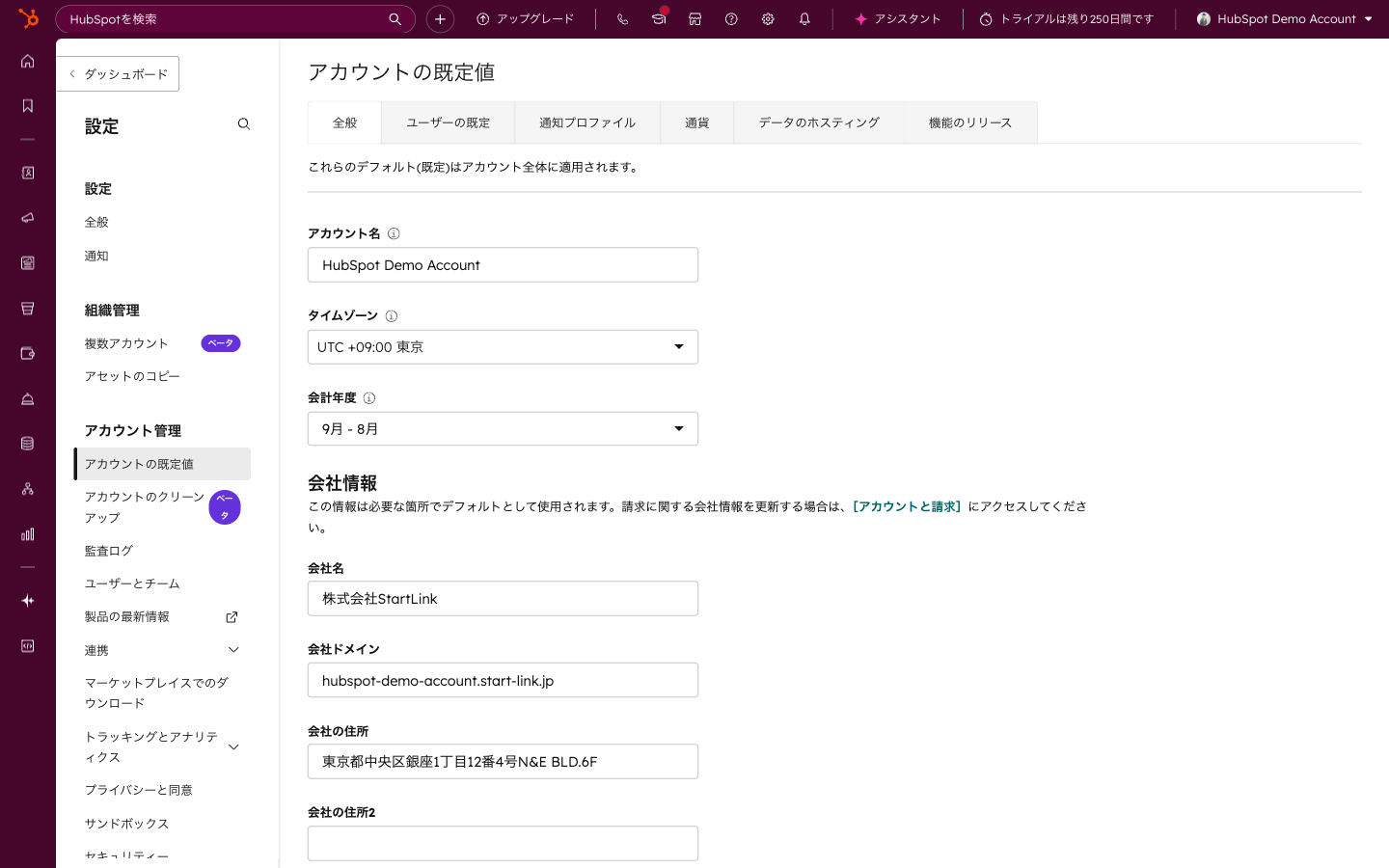This screenshot has height=868, width=1389.
Task: Open the 会計年度 dropdown
Action: point(502,429)
